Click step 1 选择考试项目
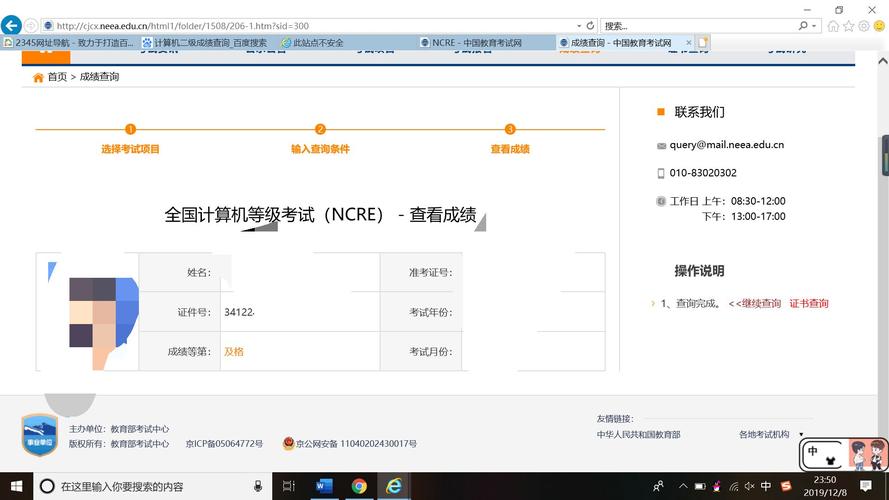The image size is (889, 500). coord(130,140)
